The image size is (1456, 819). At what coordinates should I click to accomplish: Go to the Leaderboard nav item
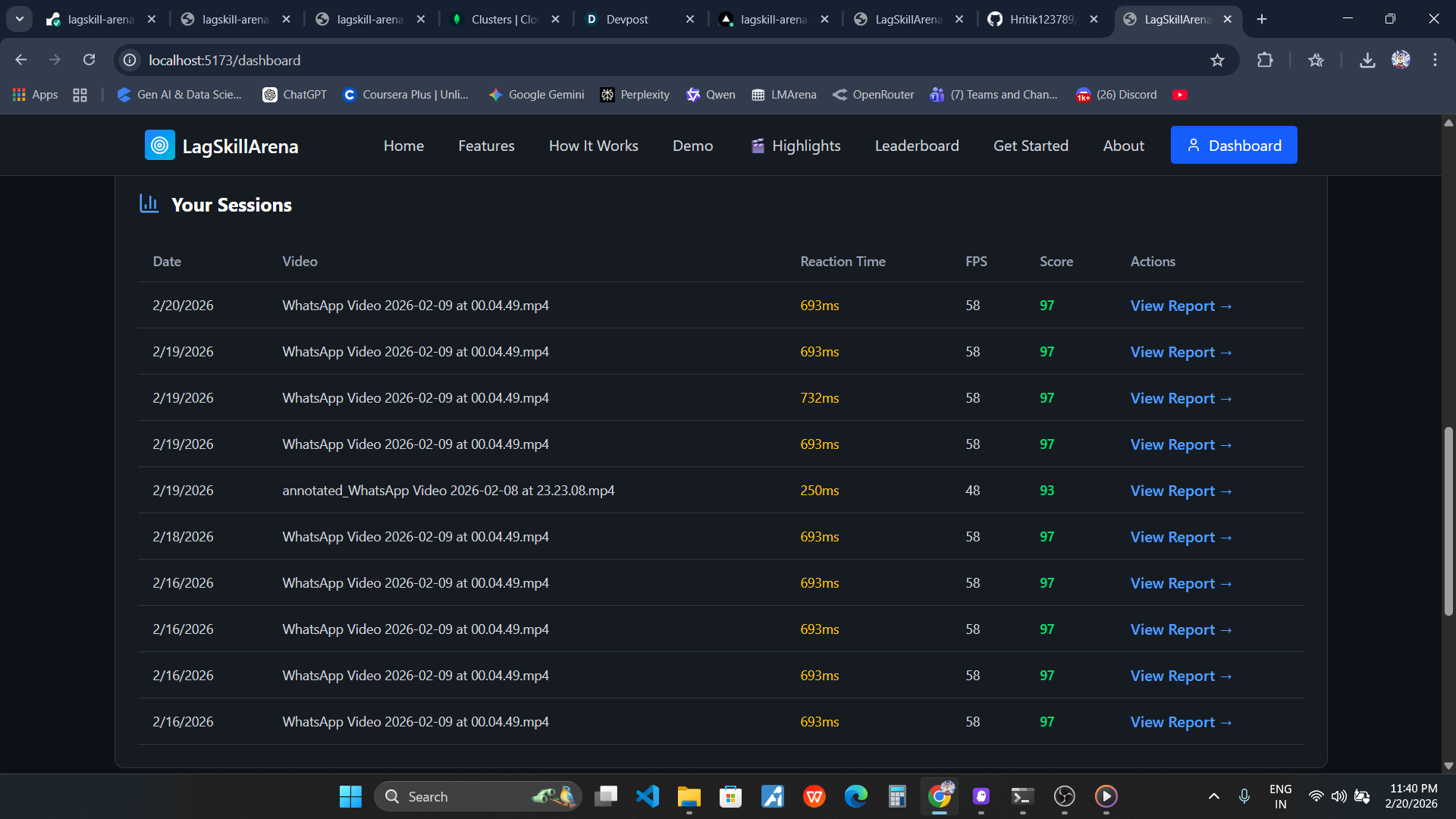tap(916, 146)
